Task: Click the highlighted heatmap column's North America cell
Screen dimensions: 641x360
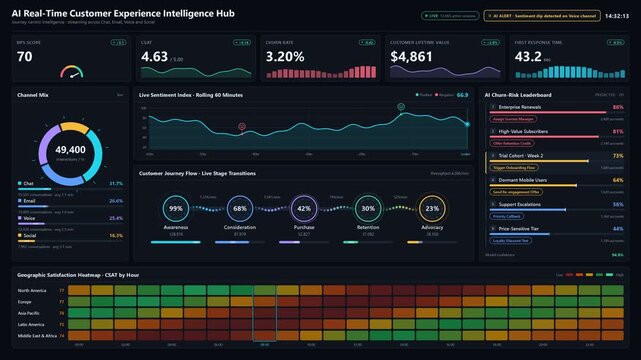Action: pyautogui.click(x=264, y=291)
